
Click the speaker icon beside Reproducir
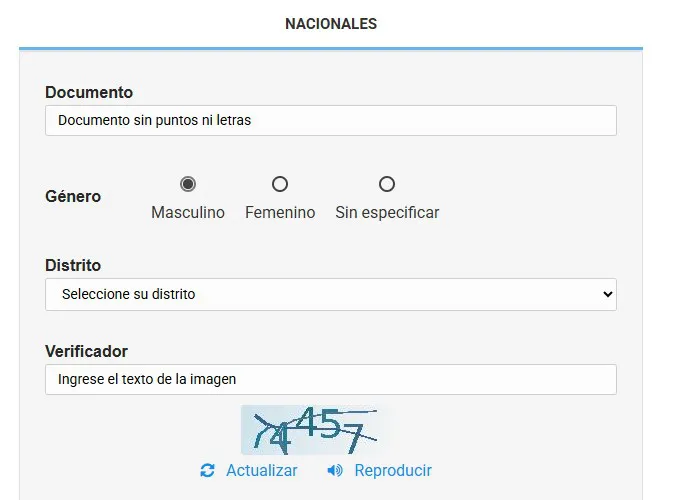(335, 470)
